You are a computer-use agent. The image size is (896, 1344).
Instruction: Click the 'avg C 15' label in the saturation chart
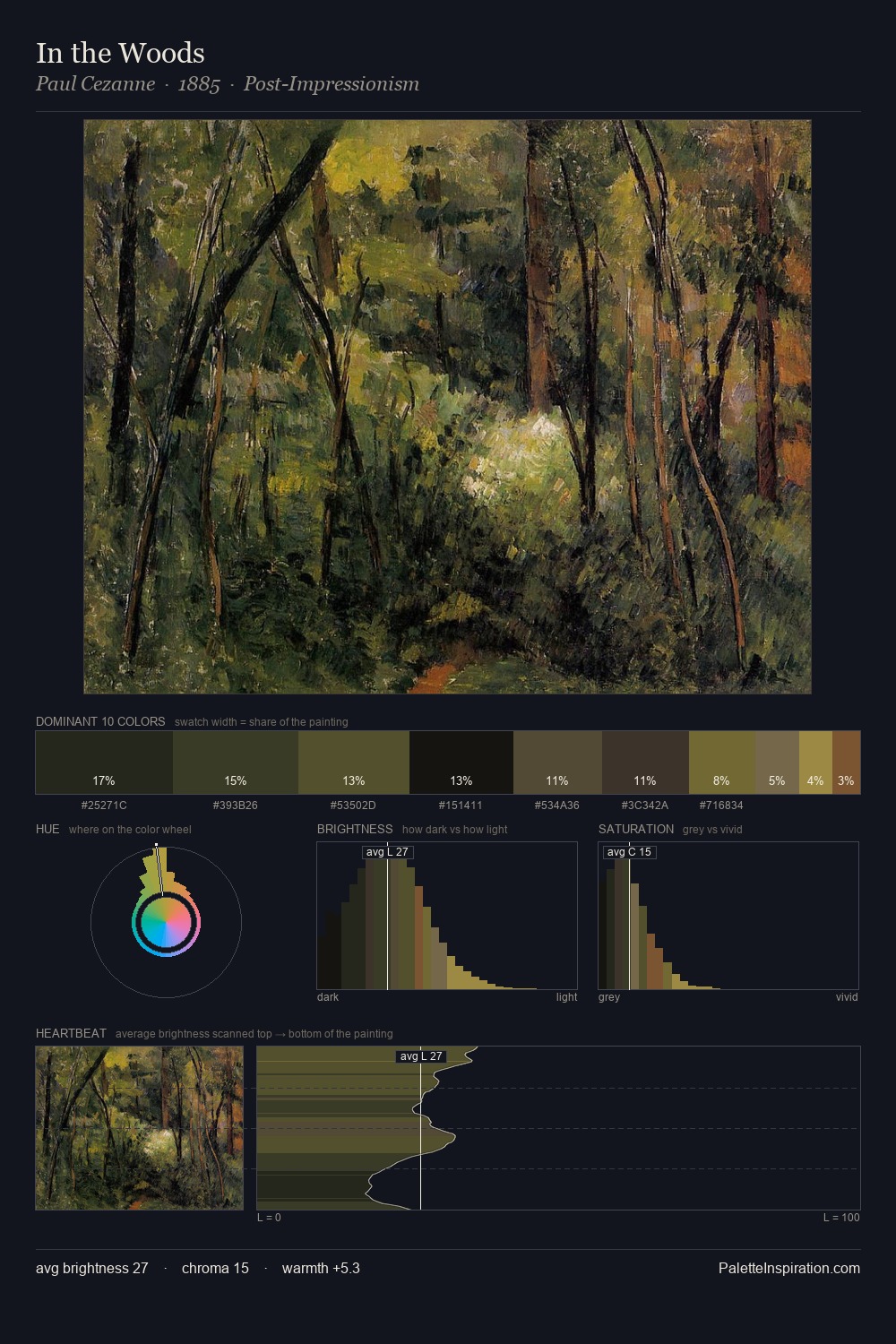click(x=630, y=852)
